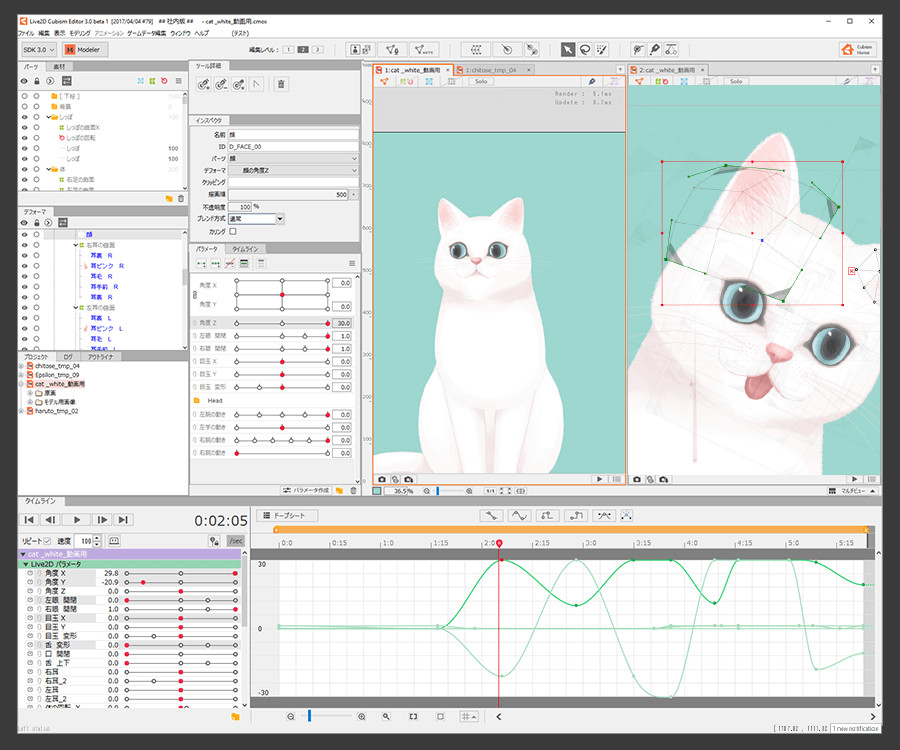Toggle the Solo button in second view

736,81
